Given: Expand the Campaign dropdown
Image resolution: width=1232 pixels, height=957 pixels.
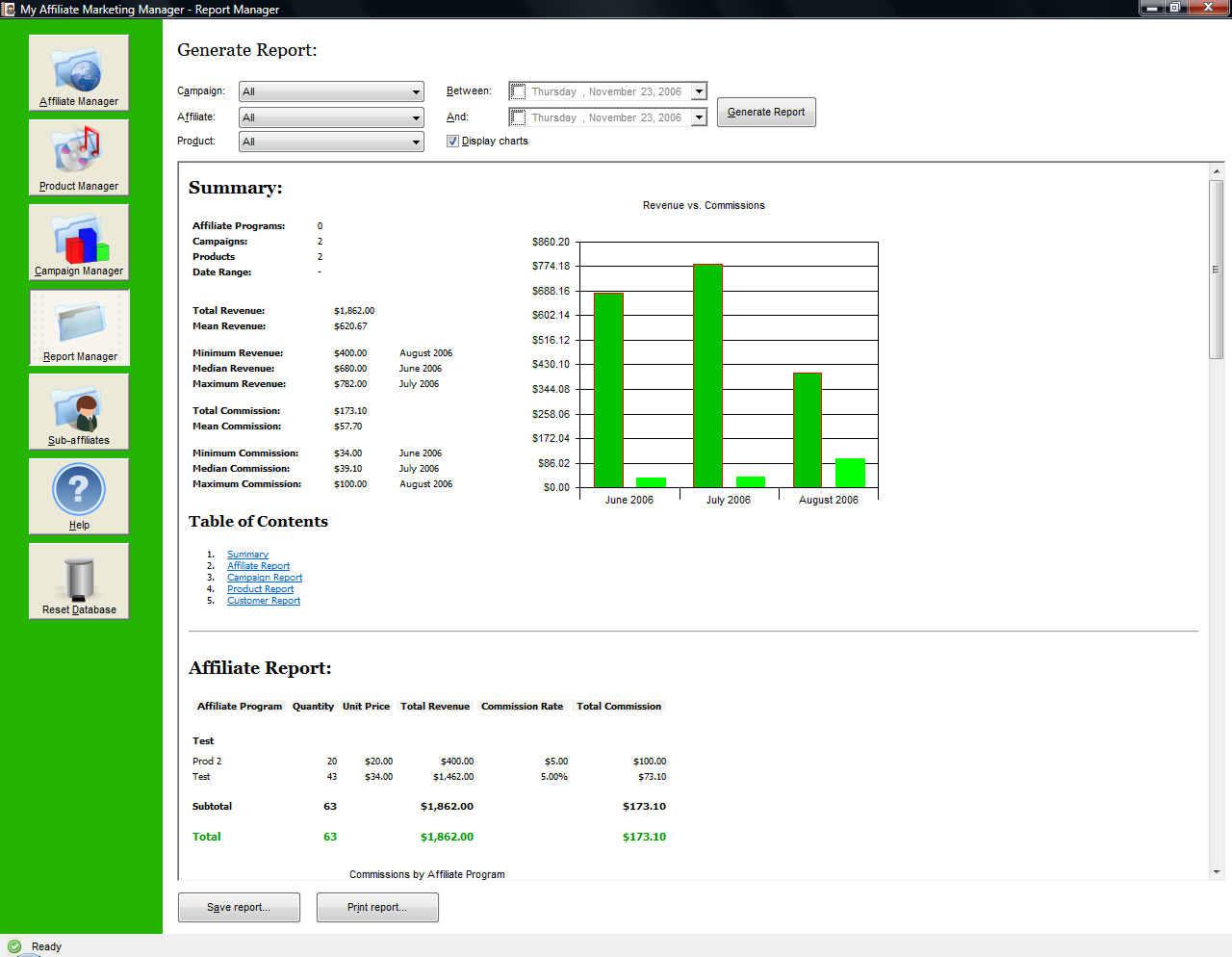Looking at the screenshot, I should pyautogui.click(x=416, y=91).
